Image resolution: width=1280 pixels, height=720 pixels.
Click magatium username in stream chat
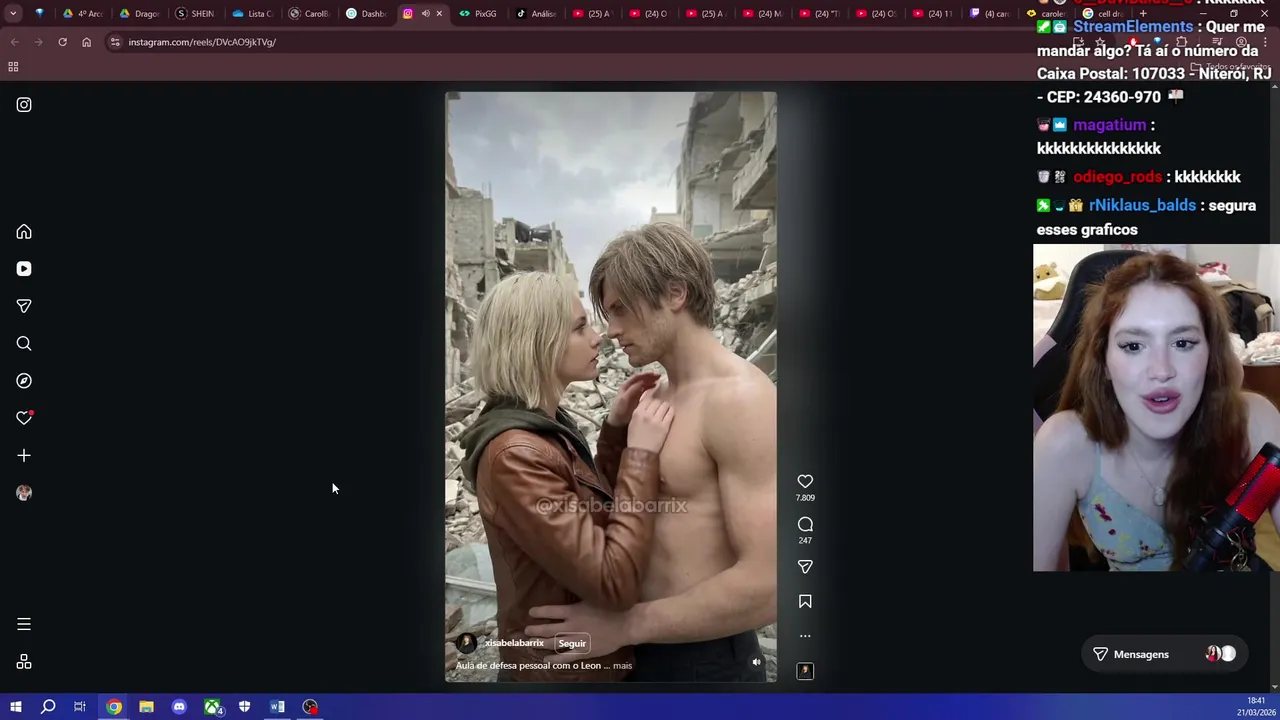coord(1109,125)
